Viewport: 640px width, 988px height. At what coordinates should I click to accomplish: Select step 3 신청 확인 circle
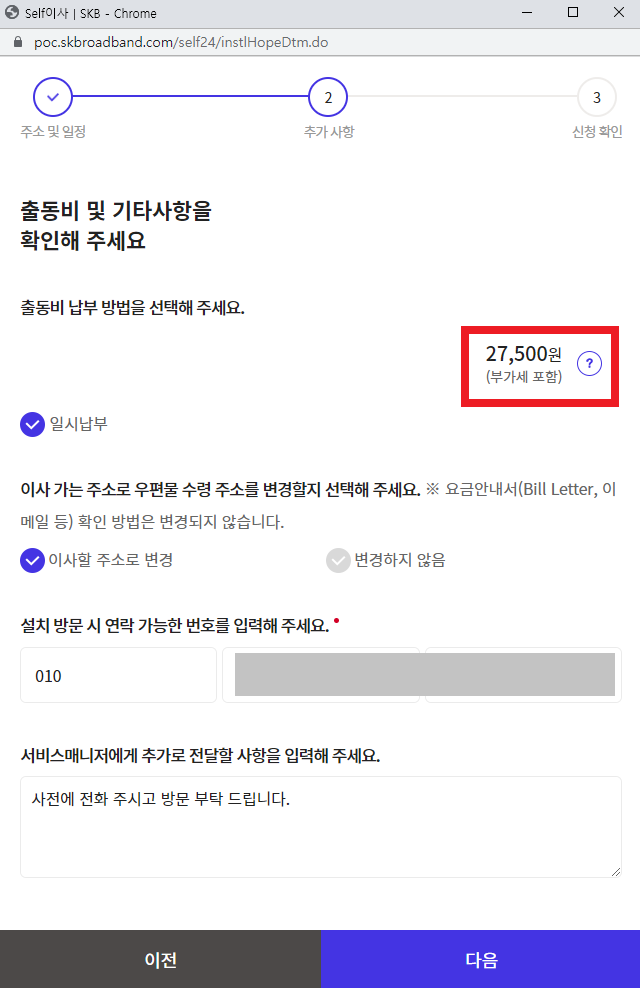(597, 97)
